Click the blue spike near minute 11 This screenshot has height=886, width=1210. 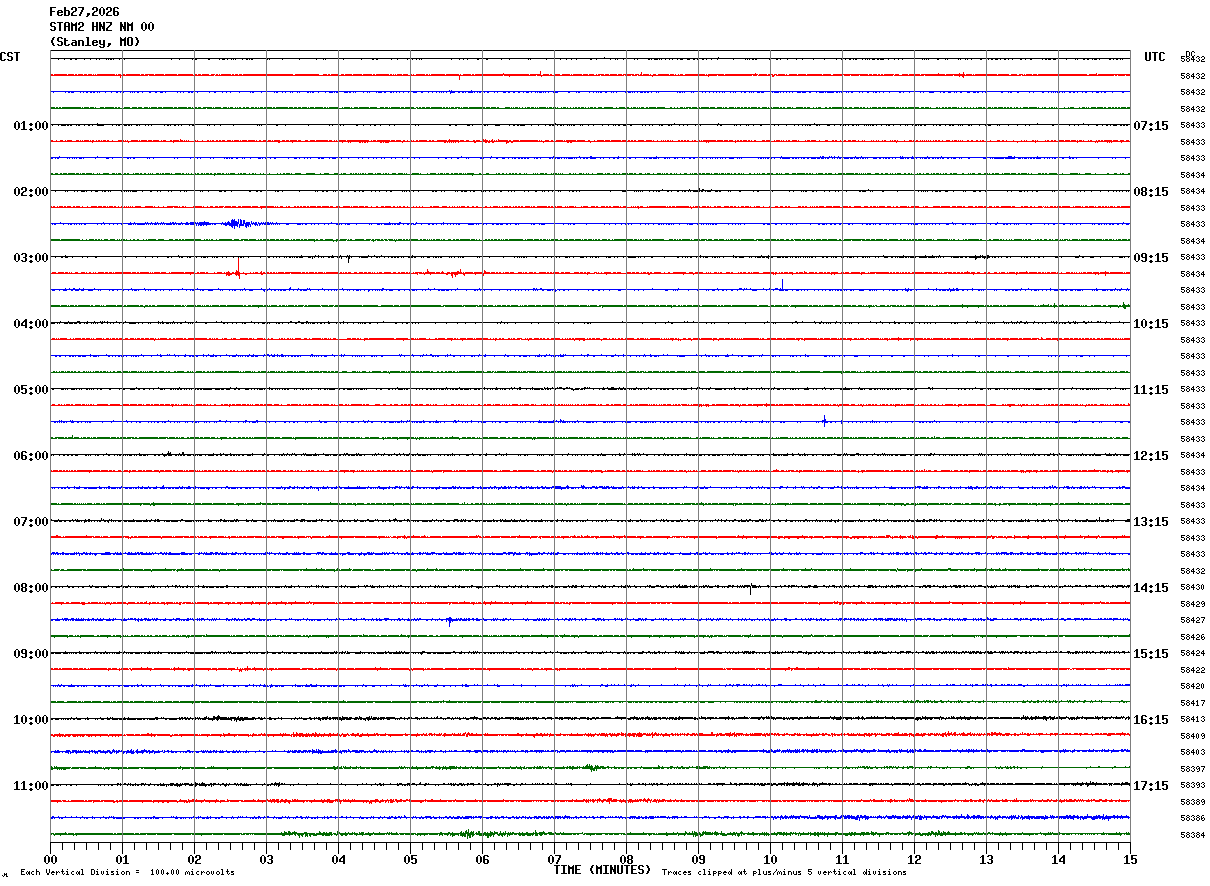tap(824, 421)
